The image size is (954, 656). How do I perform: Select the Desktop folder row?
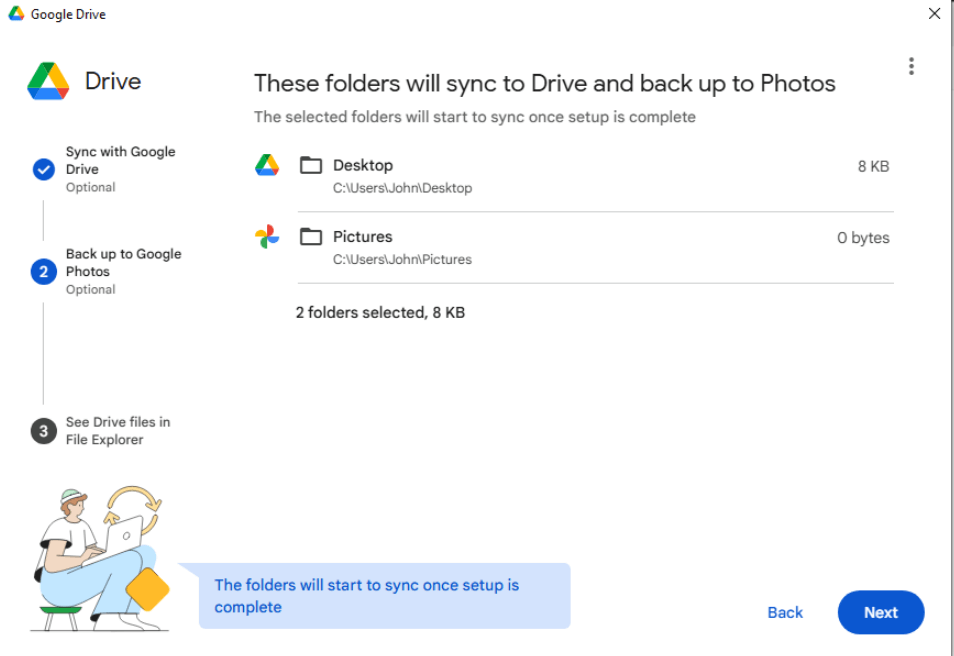(x=590, y=175)
